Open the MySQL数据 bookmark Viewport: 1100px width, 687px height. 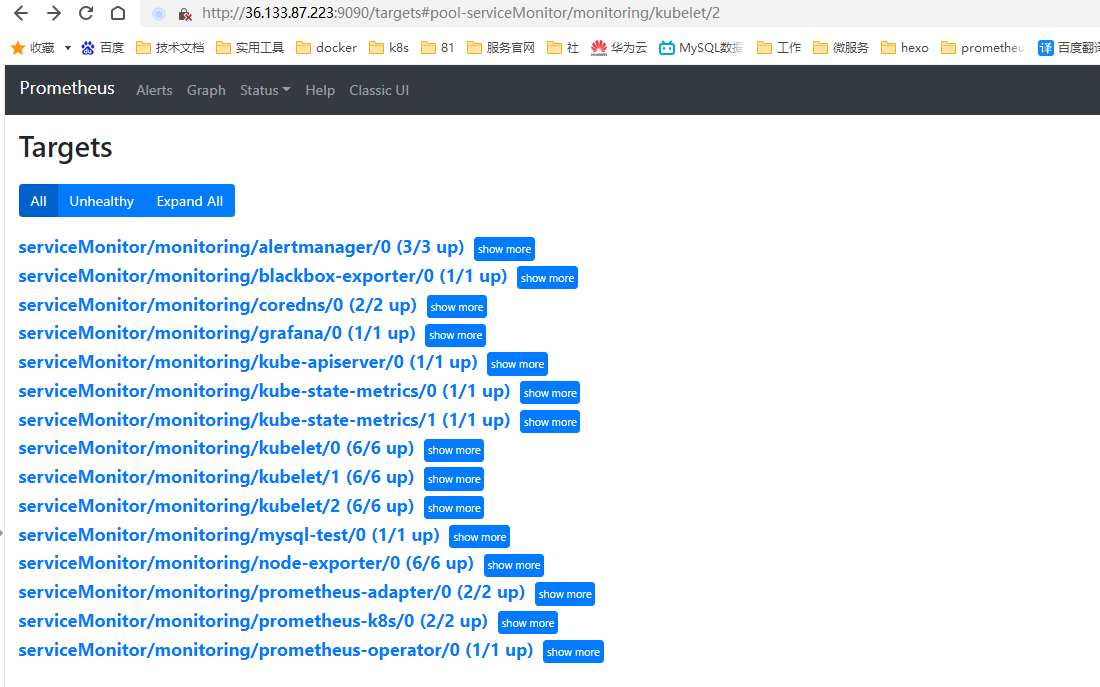[x=701, y=48]
